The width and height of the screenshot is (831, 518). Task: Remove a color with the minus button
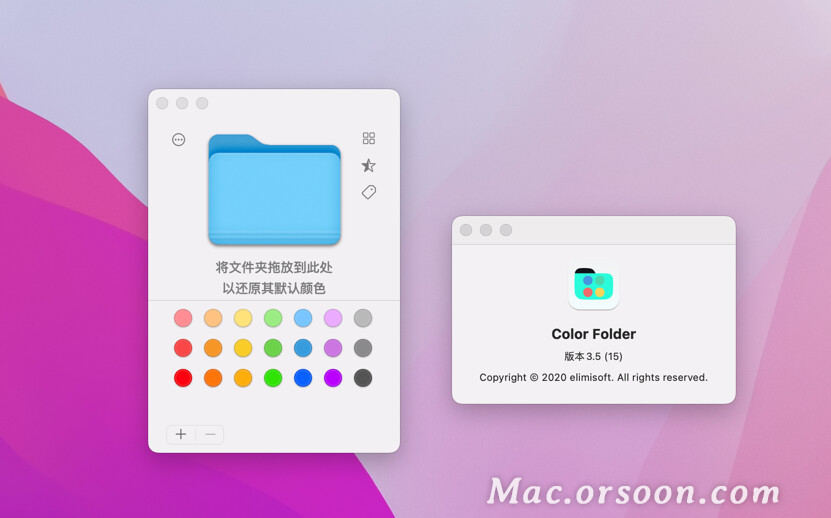(x=210, y=434)
